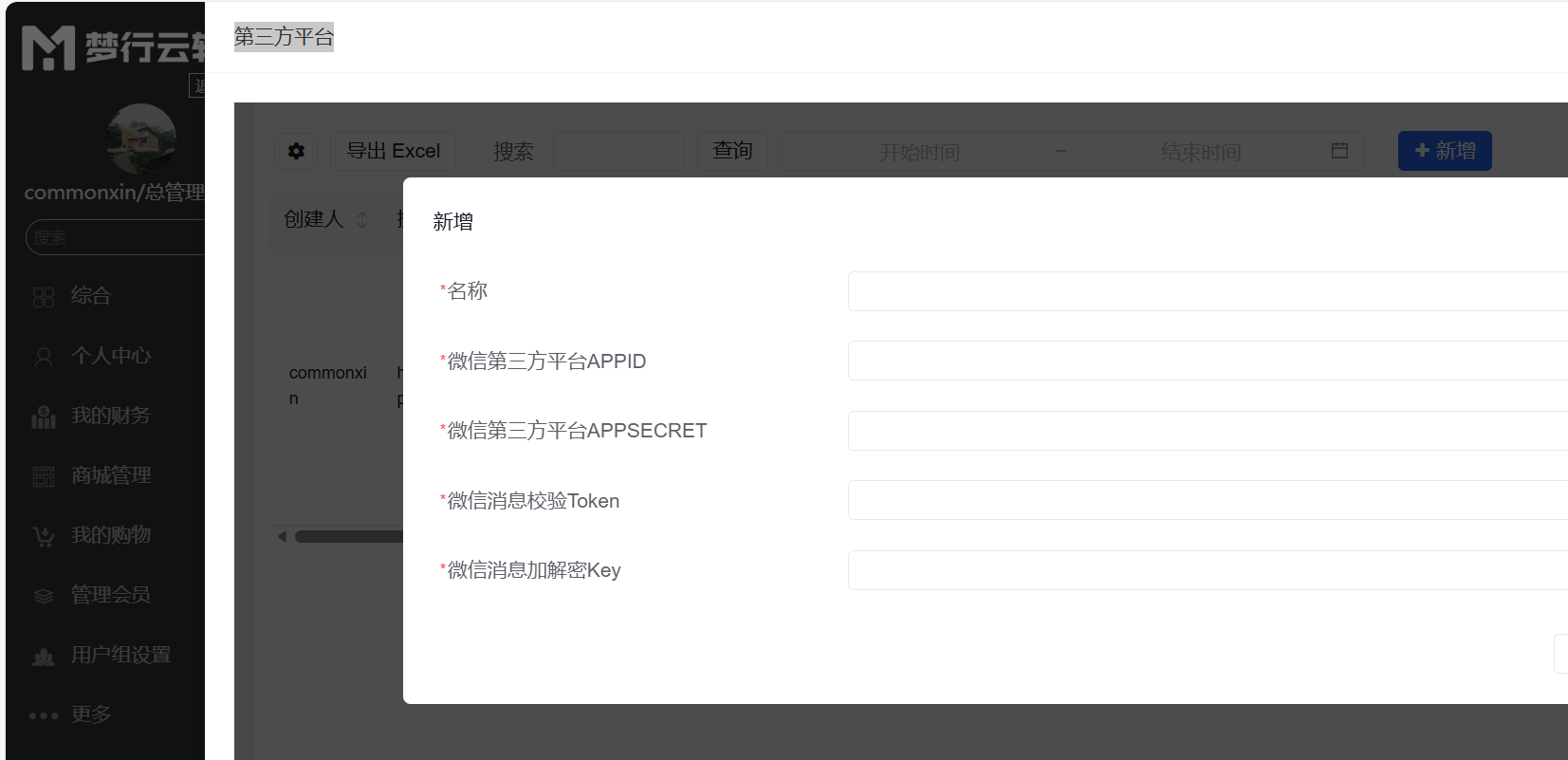Click the 管理会员 layers icon
The height and width of the screenshot is (760, 1568).
click(x=44, y=596)
